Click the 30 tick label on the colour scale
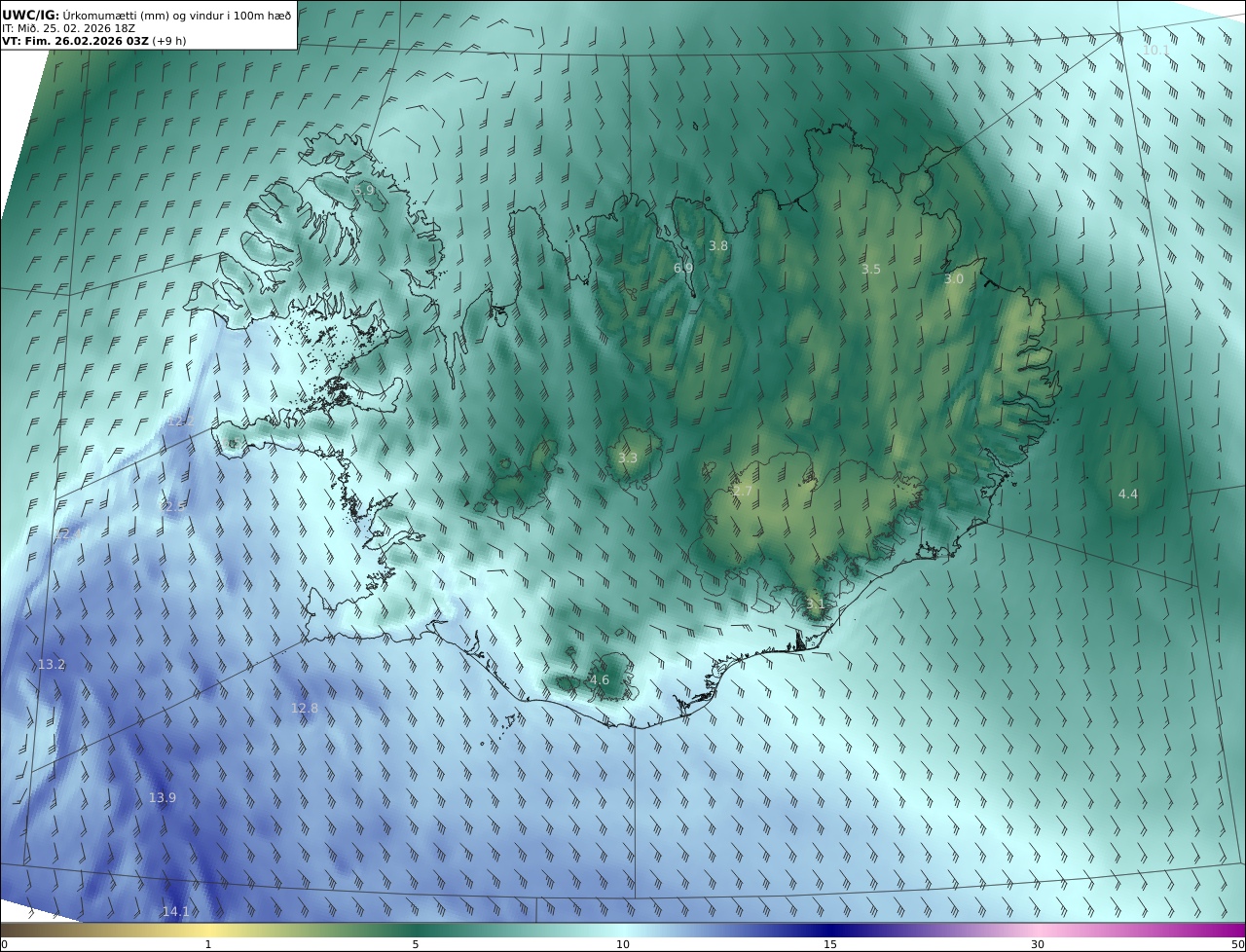The image size is (1246, 952). pos(1038,945)
